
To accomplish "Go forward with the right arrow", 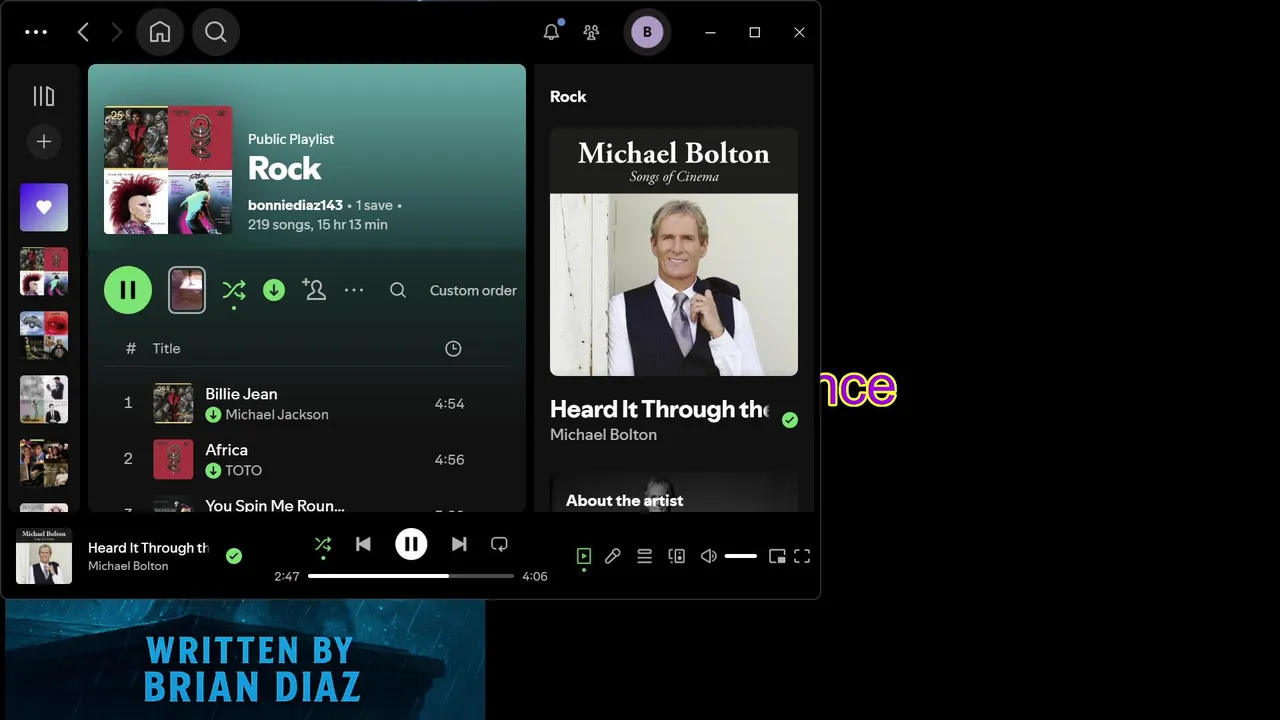I will point(116,32).
